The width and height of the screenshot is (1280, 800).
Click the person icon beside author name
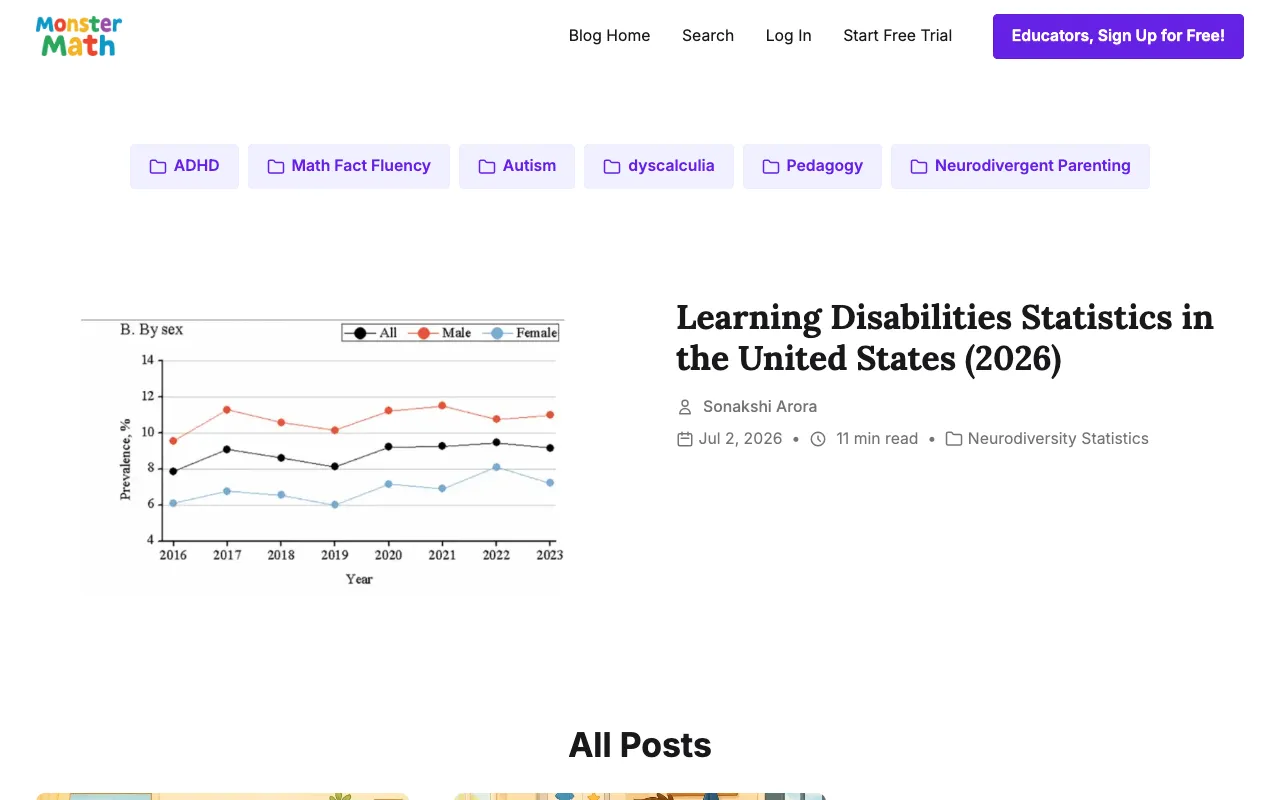pos(685,407)
